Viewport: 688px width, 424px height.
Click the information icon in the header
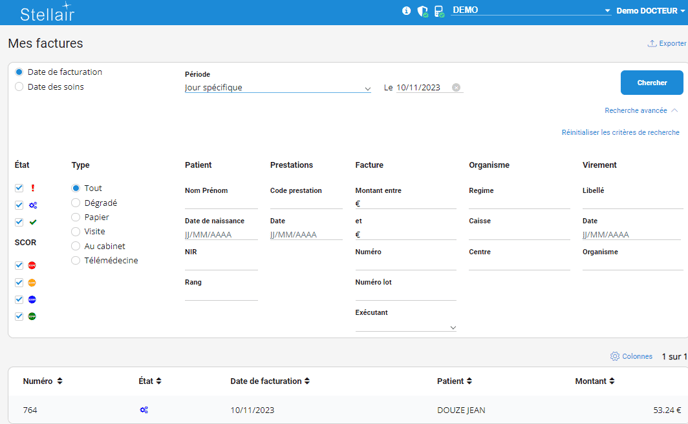click(x=406, y=11)
